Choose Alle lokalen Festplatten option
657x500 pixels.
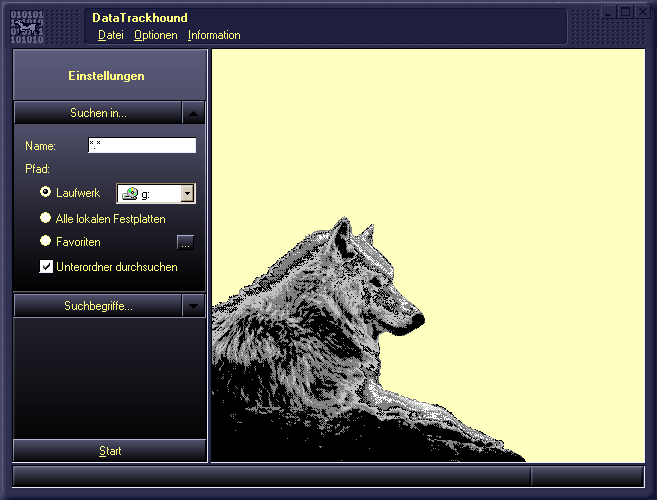(x=45, y=217)
